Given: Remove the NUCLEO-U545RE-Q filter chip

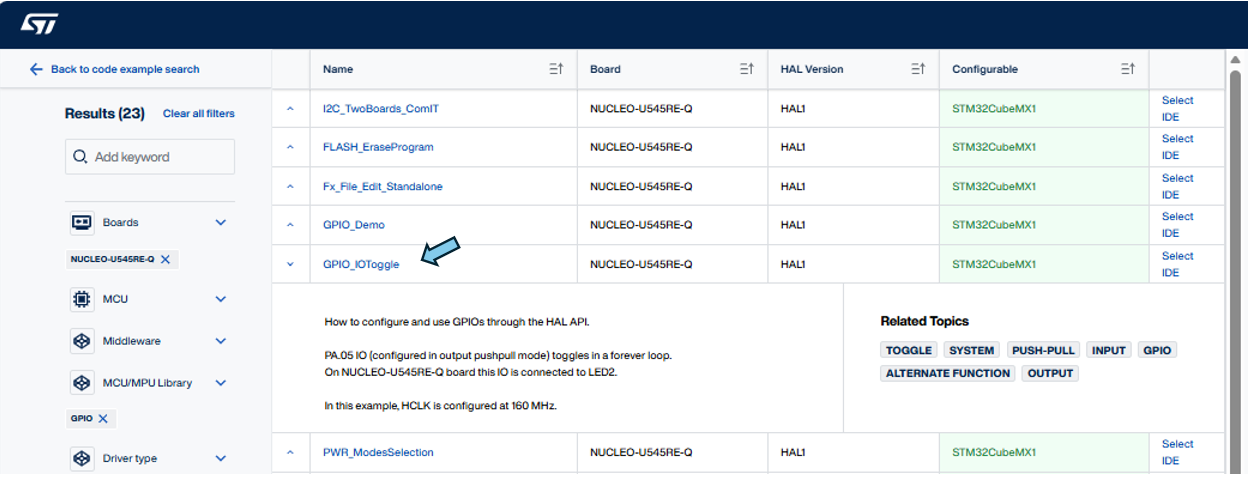Looking at the screenshot, I should coord(166,259).
